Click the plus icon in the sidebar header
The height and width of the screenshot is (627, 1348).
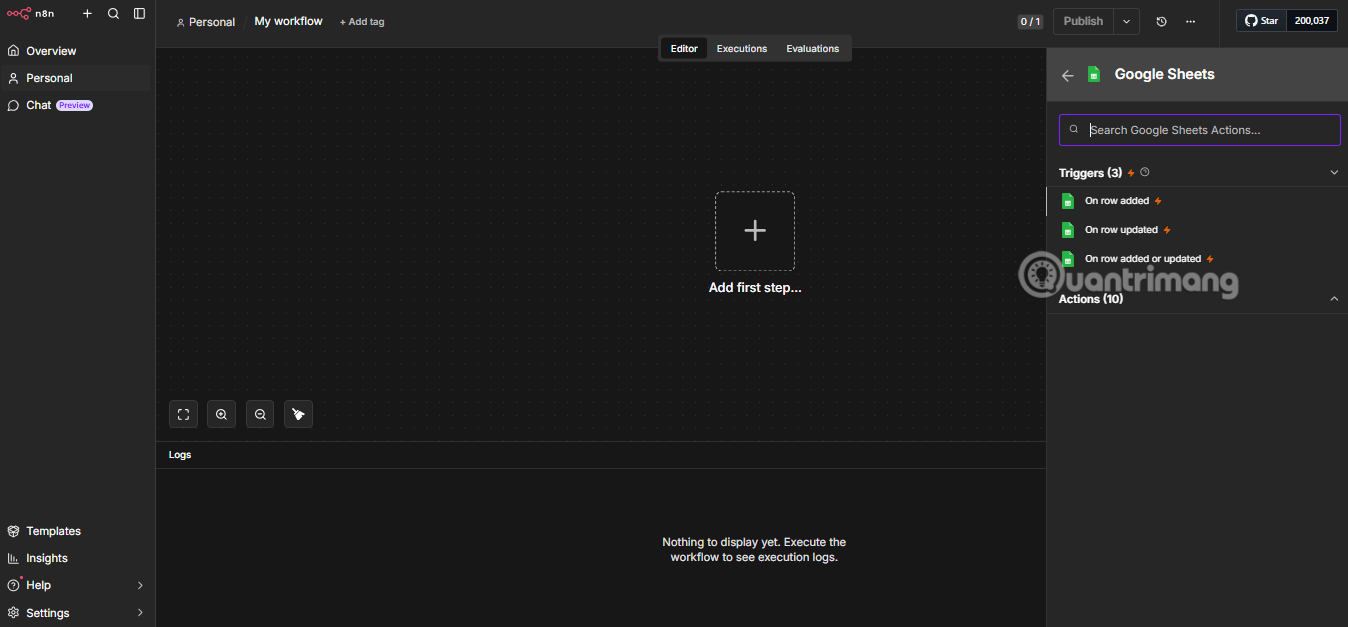pos(87,14)
